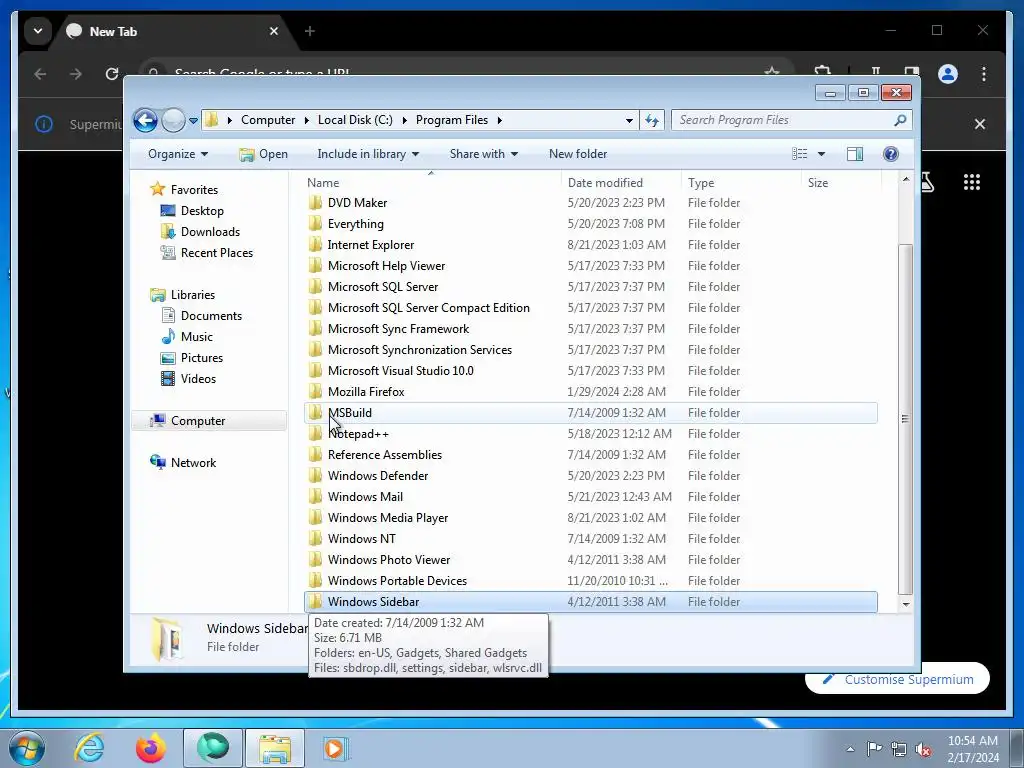Select Favorites in navigation pane
The image size is (1024, 768).
[x=194, y=190]
